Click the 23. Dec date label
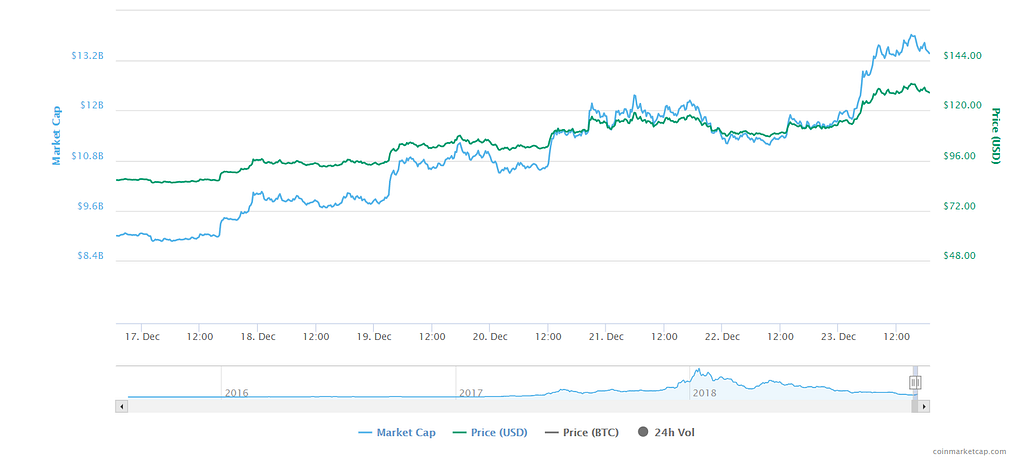 point(839,337)
